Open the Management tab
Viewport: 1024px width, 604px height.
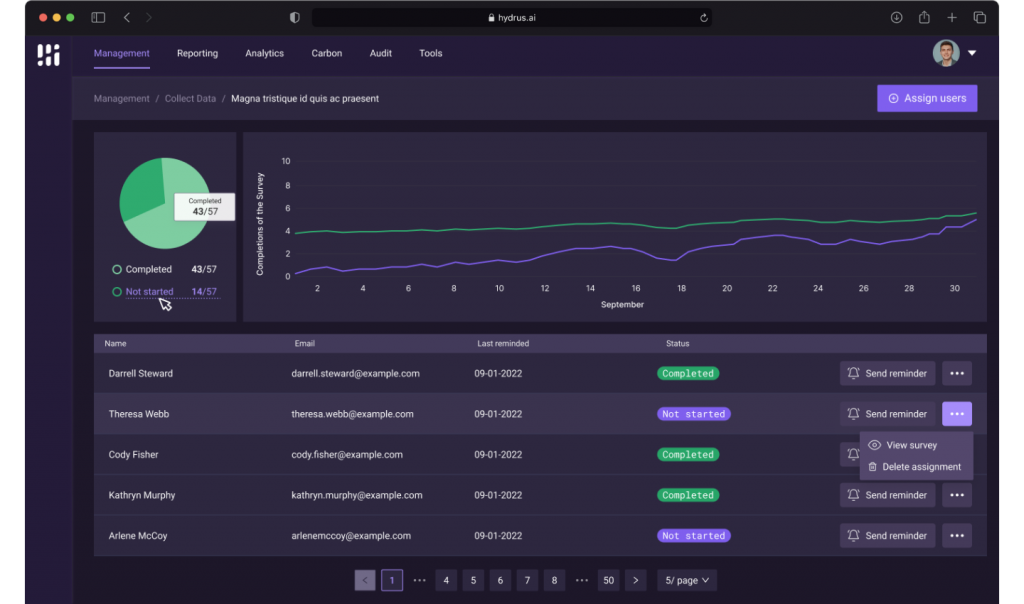(121, 54)
